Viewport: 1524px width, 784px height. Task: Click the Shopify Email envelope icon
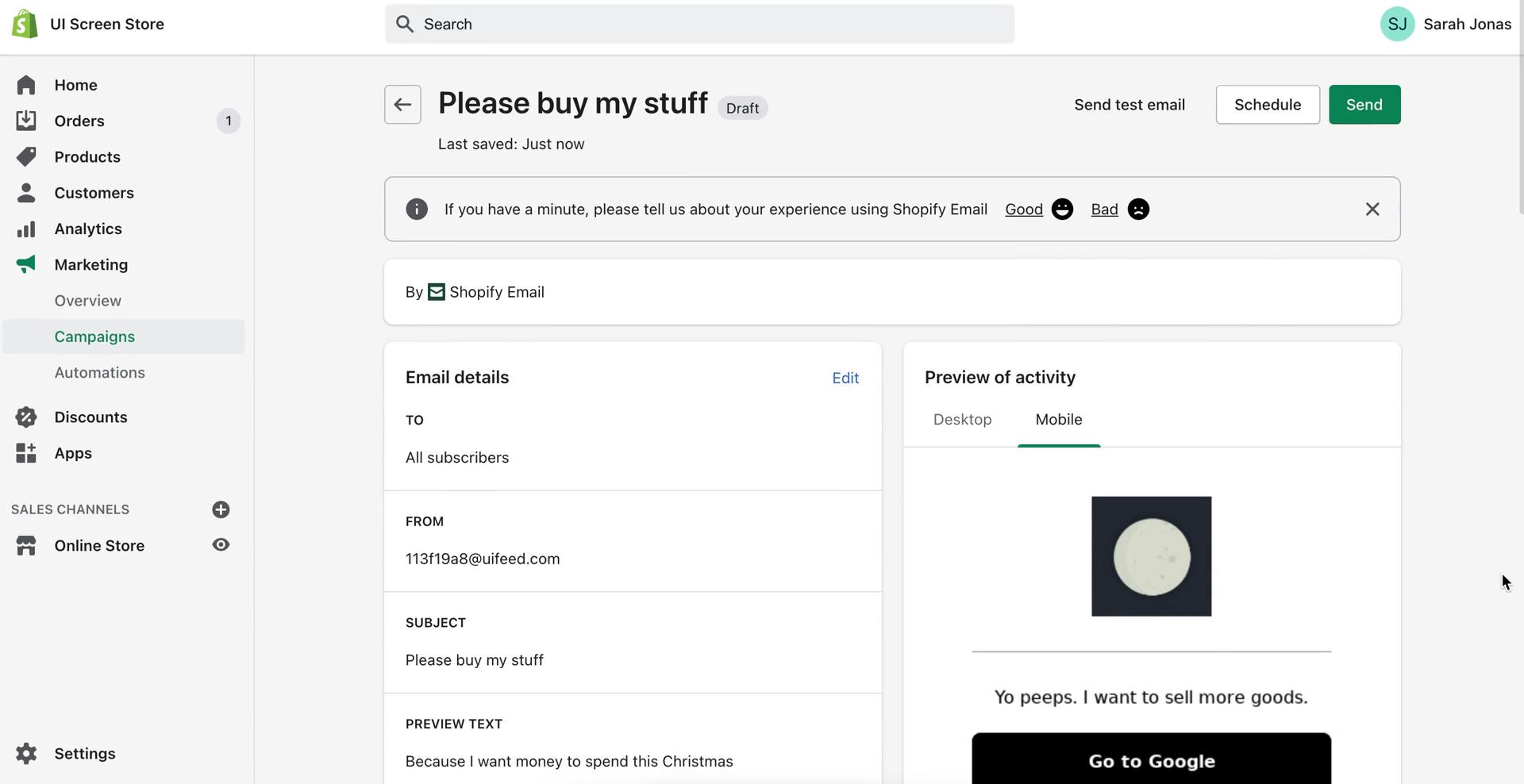437,292
